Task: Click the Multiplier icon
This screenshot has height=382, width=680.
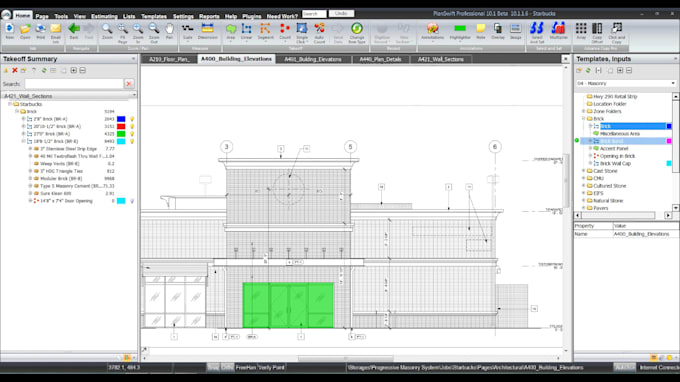Action: coord(558,29)
